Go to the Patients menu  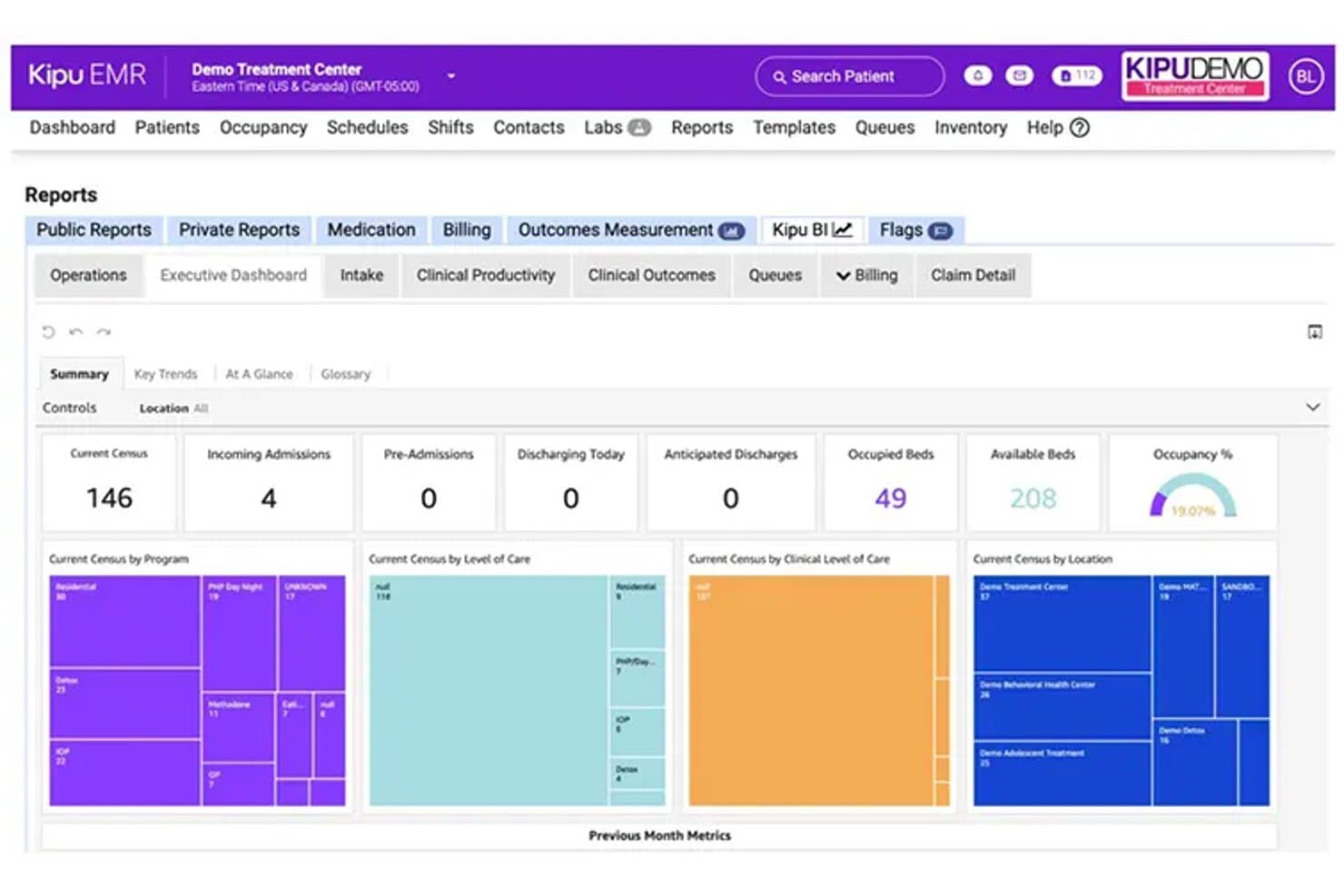click(x=167, y=128)
